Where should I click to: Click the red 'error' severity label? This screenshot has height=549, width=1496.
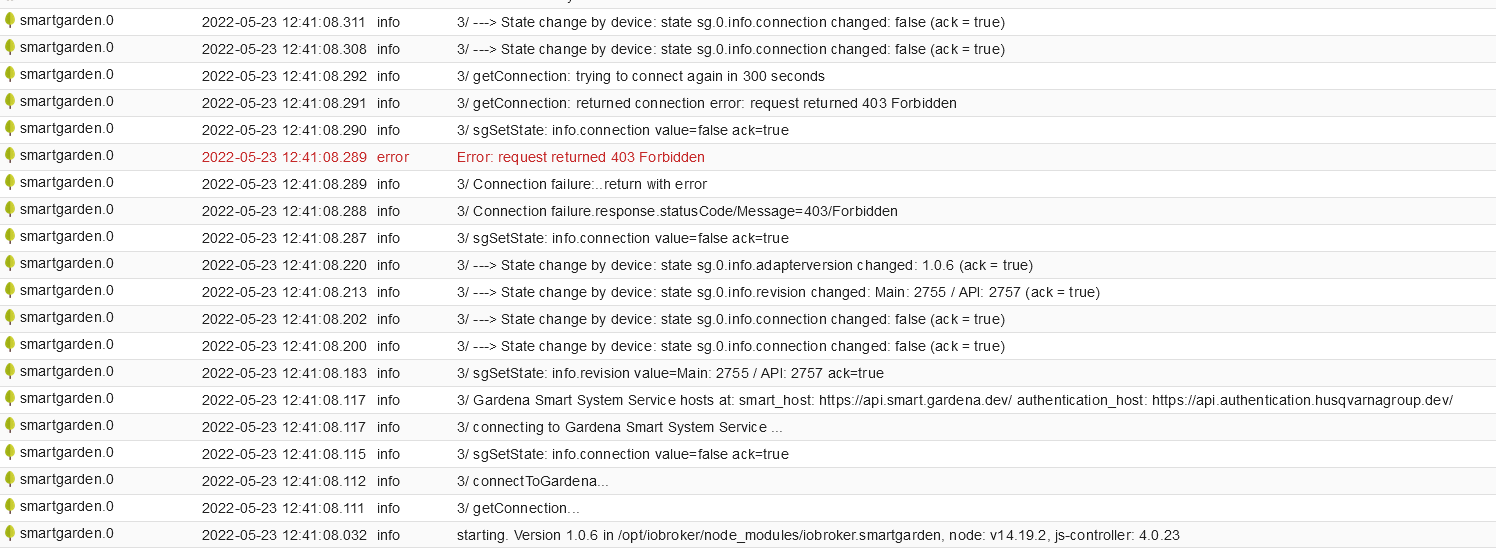393,157
